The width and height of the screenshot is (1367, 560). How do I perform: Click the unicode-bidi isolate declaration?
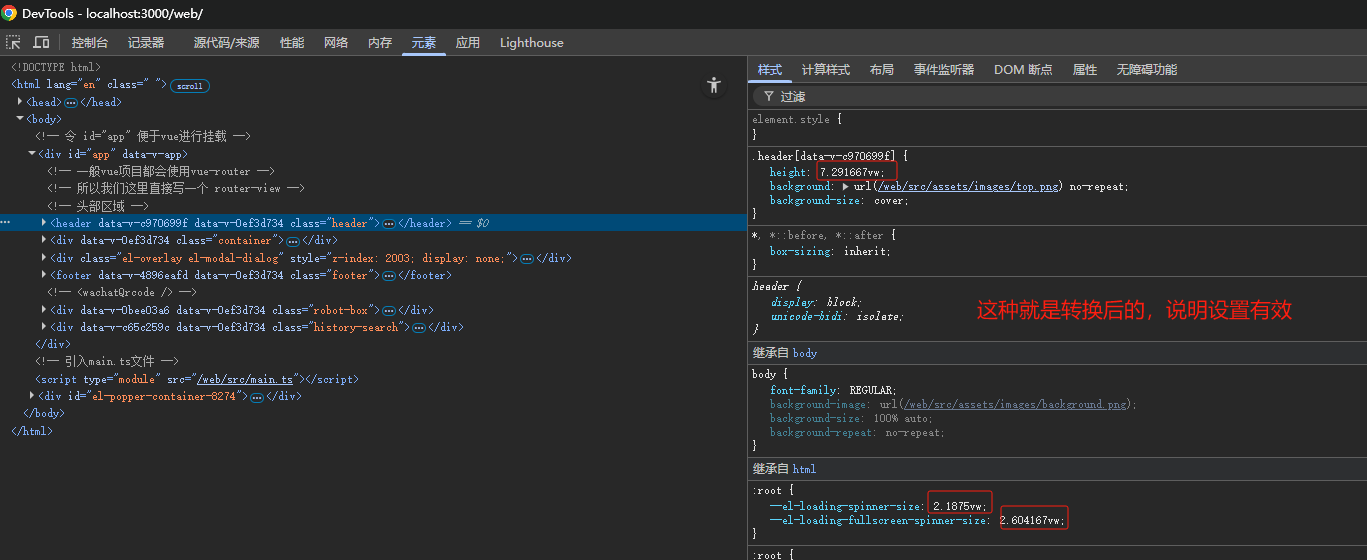click(836, 316)
